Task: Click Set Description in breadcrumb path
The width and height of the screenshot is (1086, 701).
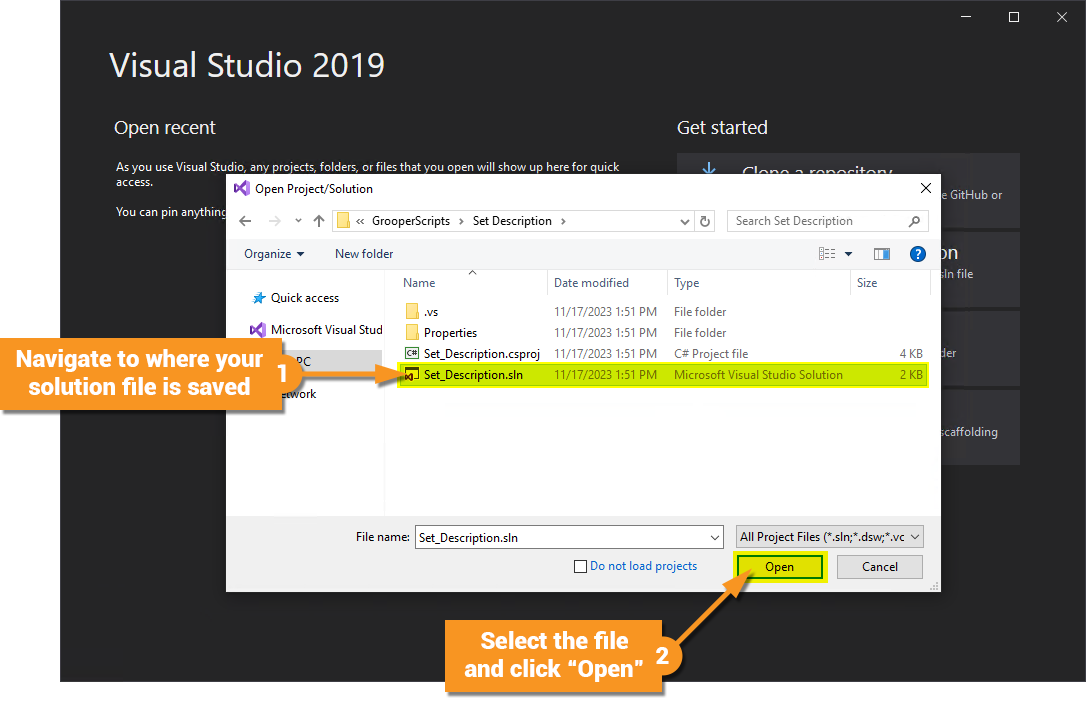Action: (x=512, y=221)
